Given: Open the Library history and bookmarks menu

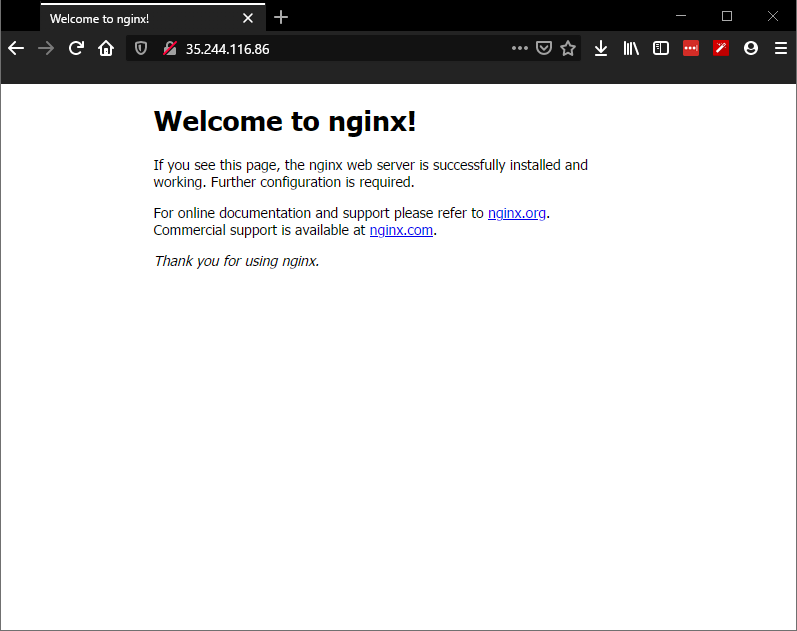Looking at the screenshot, I should pyautogui.click(x=631, y=48).
